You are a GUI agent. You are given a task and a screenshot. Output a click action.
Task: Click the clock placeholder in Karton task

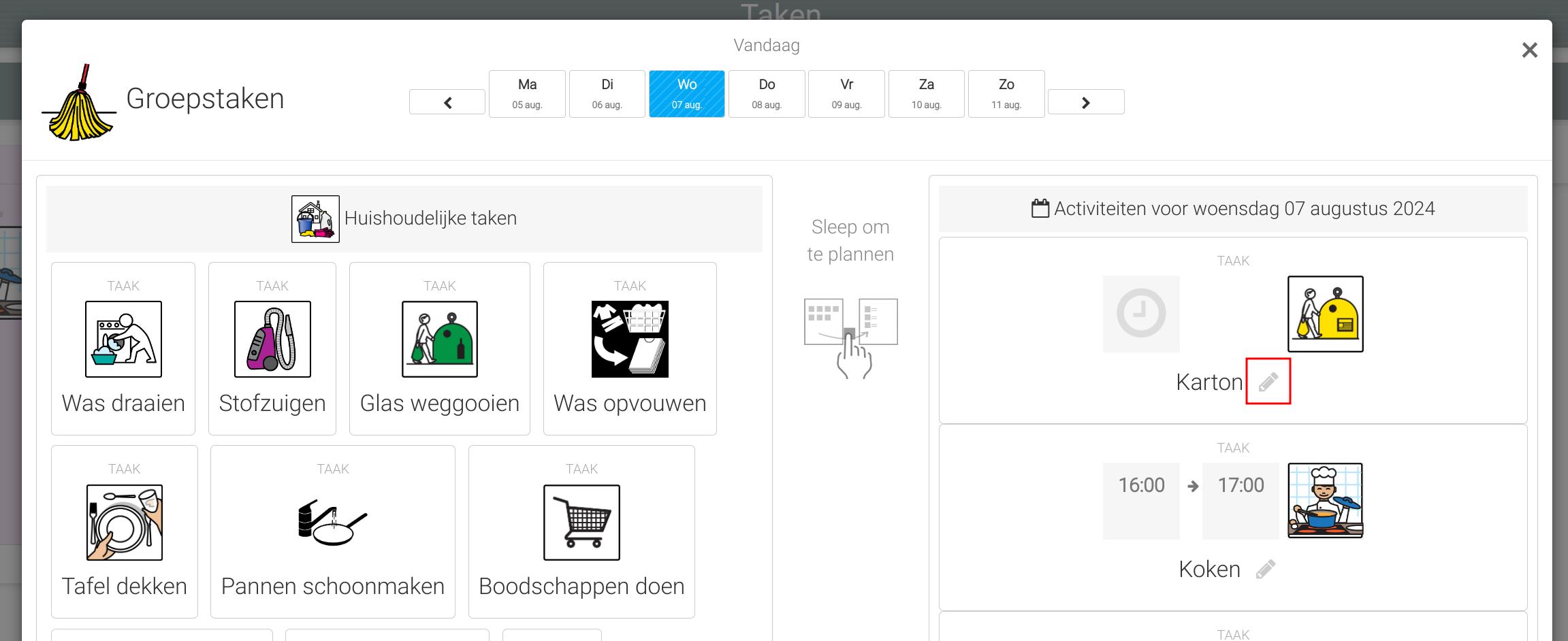click(1141, 314)
